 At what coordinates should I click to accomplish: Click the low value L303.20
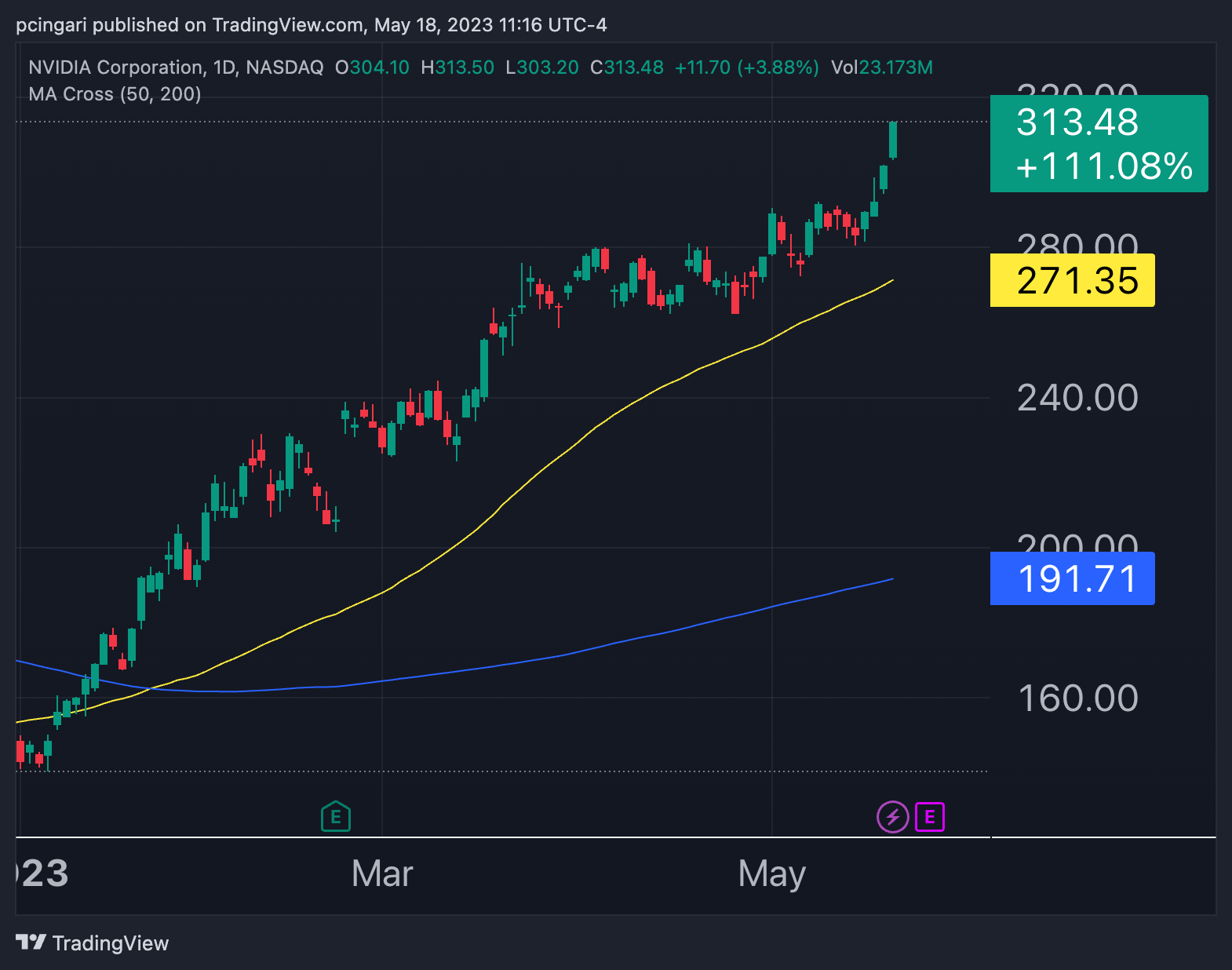542,67
